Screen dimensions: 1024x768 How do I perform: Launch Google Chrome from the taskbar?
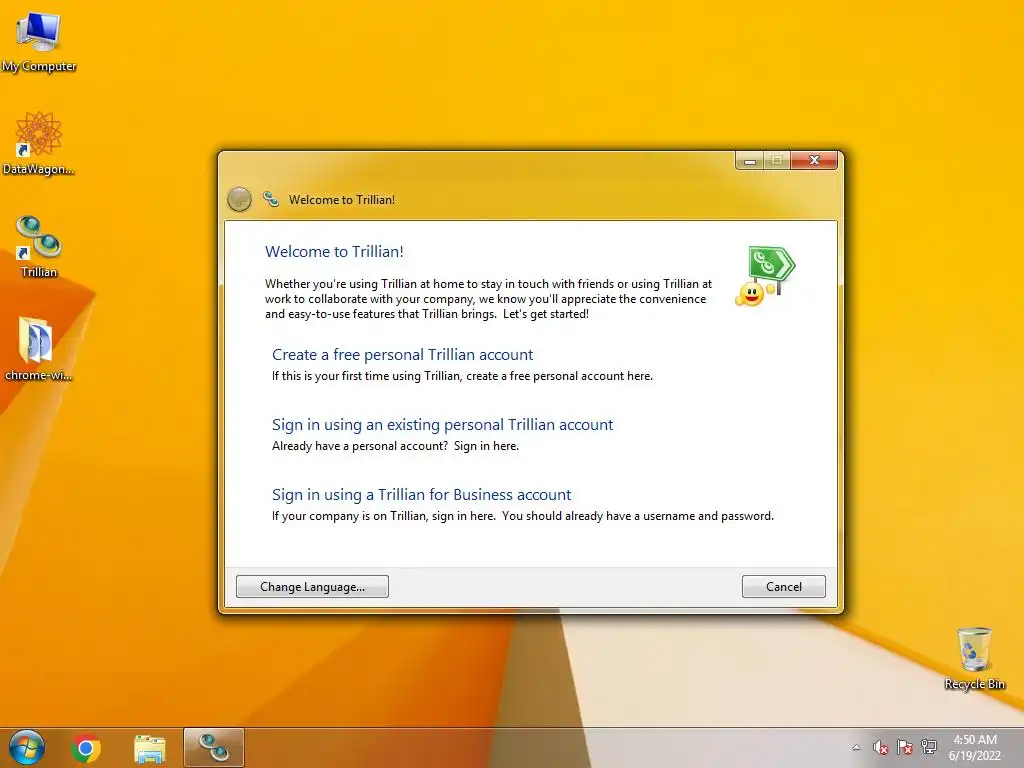pyautogui.click(x=86, y=748)
